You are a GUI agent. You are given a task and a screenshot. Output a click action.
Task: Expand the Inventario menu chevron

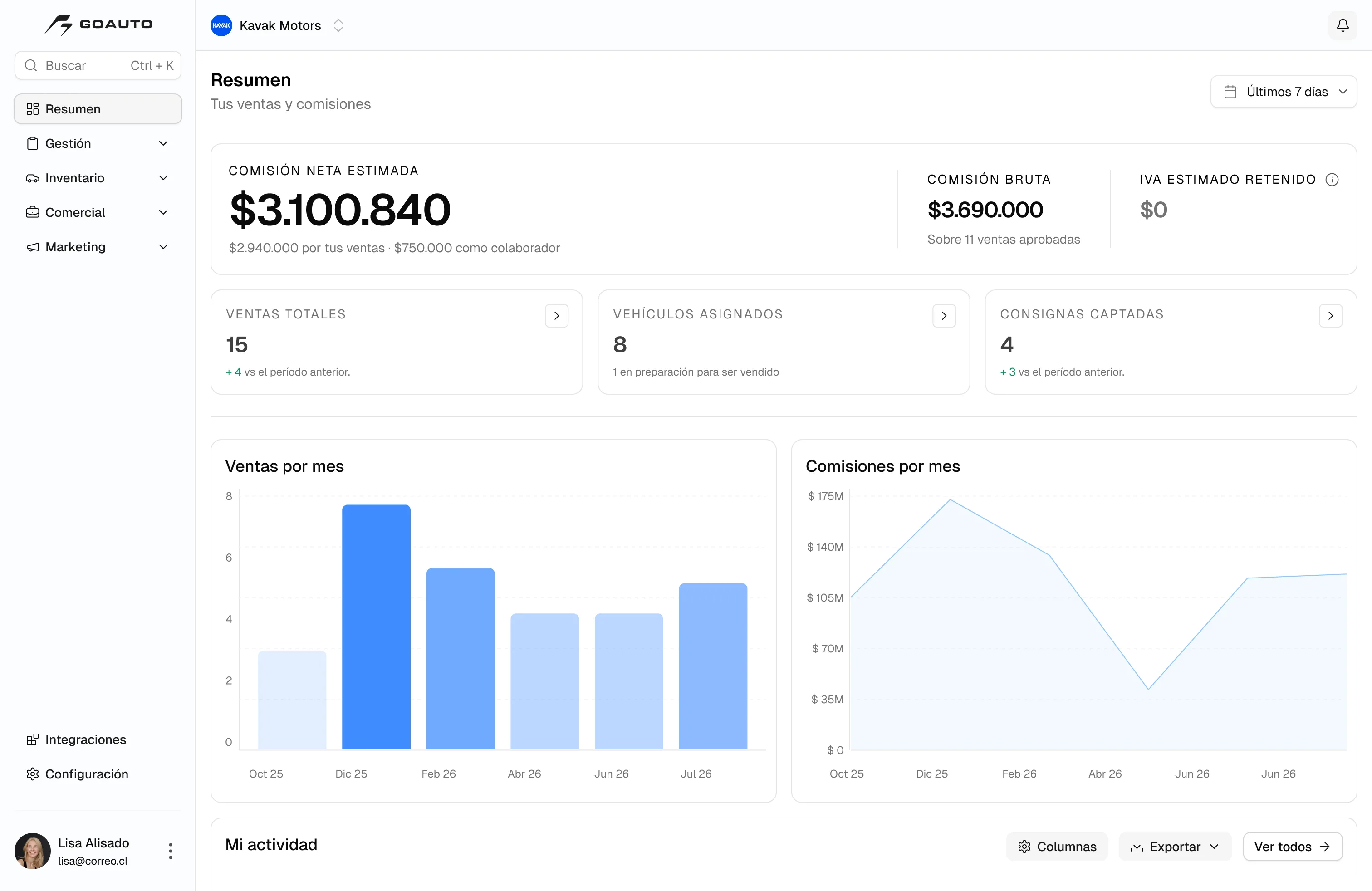coord(163,178)
